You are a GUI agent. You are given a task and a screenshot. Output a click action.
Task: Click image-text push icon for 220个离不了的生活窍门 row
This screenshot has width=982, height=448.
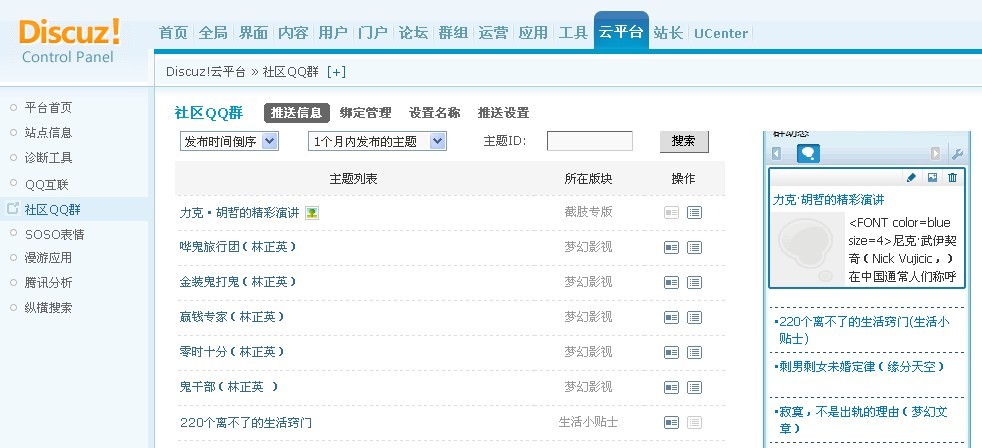tap(671, 423)
